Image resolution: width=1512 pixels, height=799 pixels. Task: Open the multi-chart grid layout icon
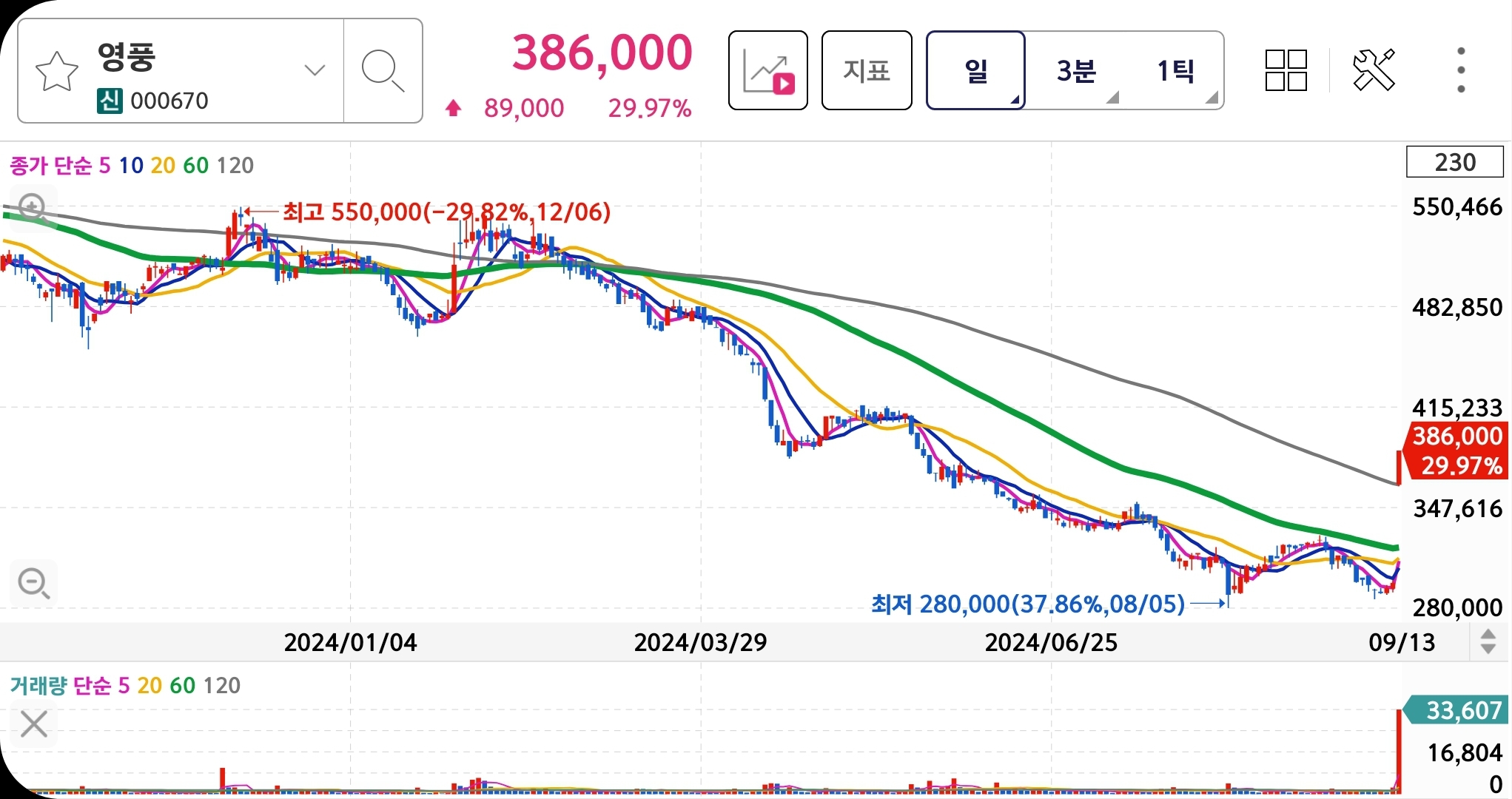tap(1286, 70)
